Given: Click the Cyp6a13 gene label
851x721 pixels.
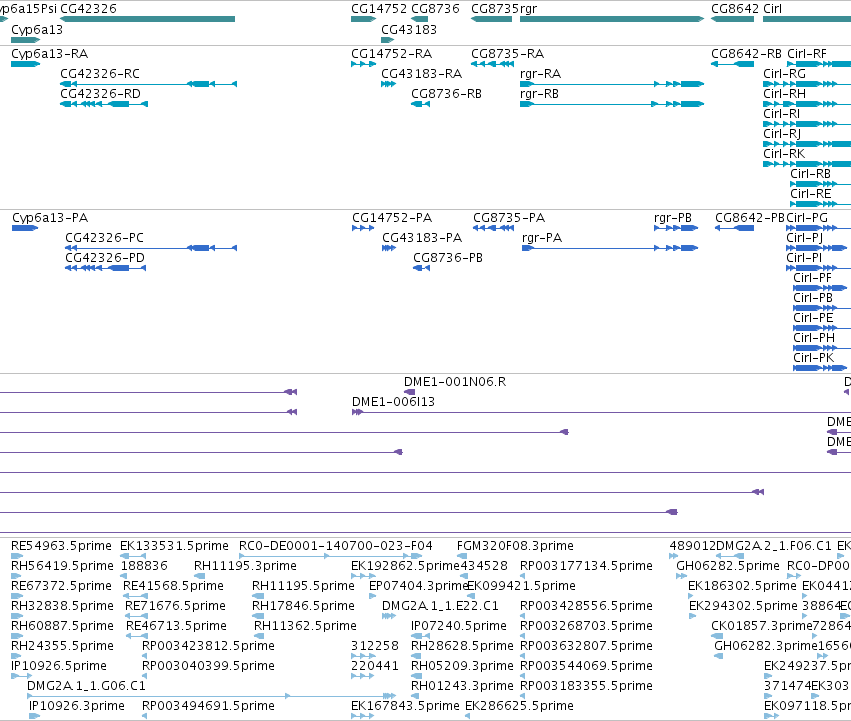Looking at the screenshot, I should [37, 30].
